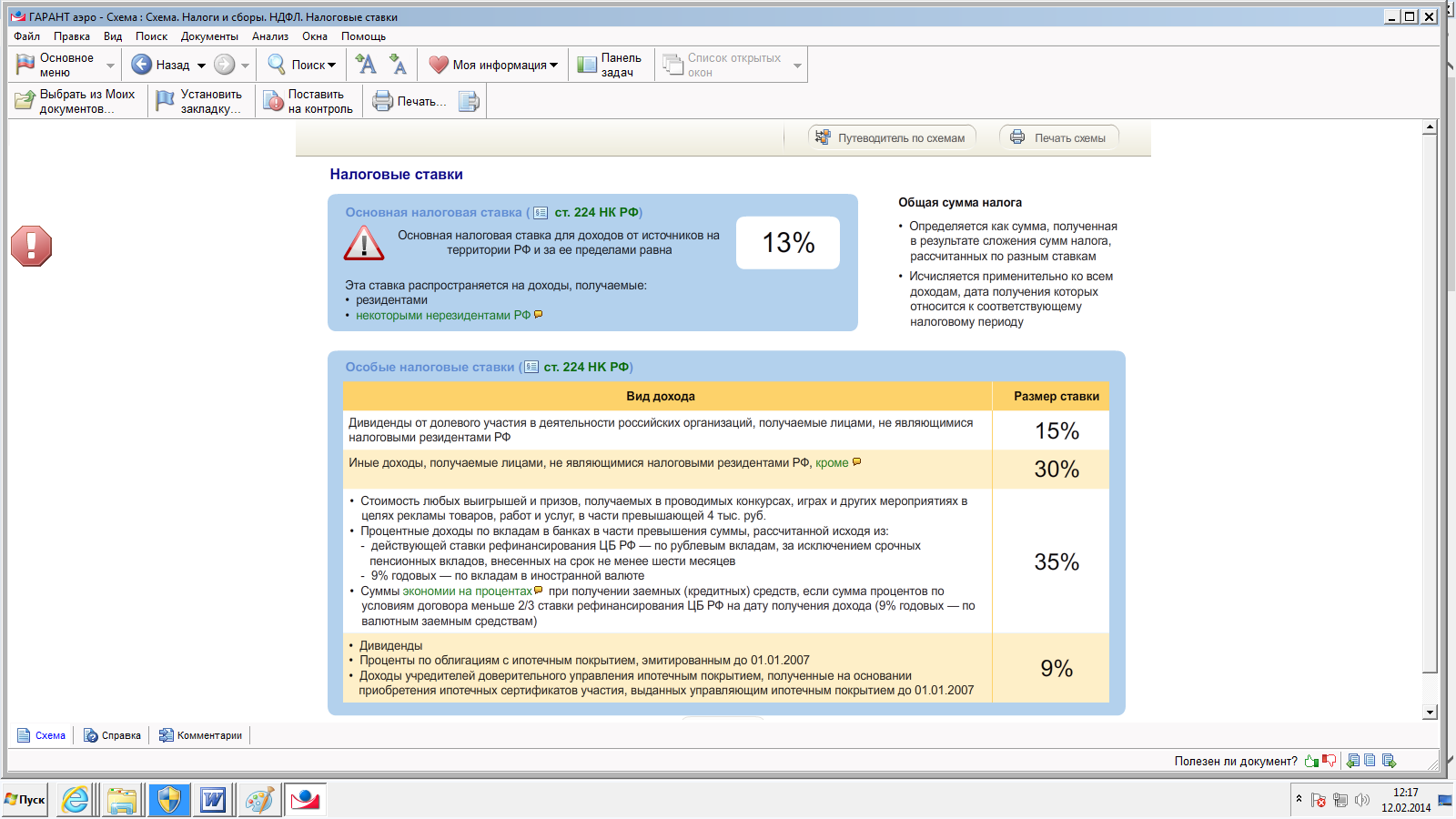
Task: Switch to the Комментарии tab
Action: coord(200,735)
